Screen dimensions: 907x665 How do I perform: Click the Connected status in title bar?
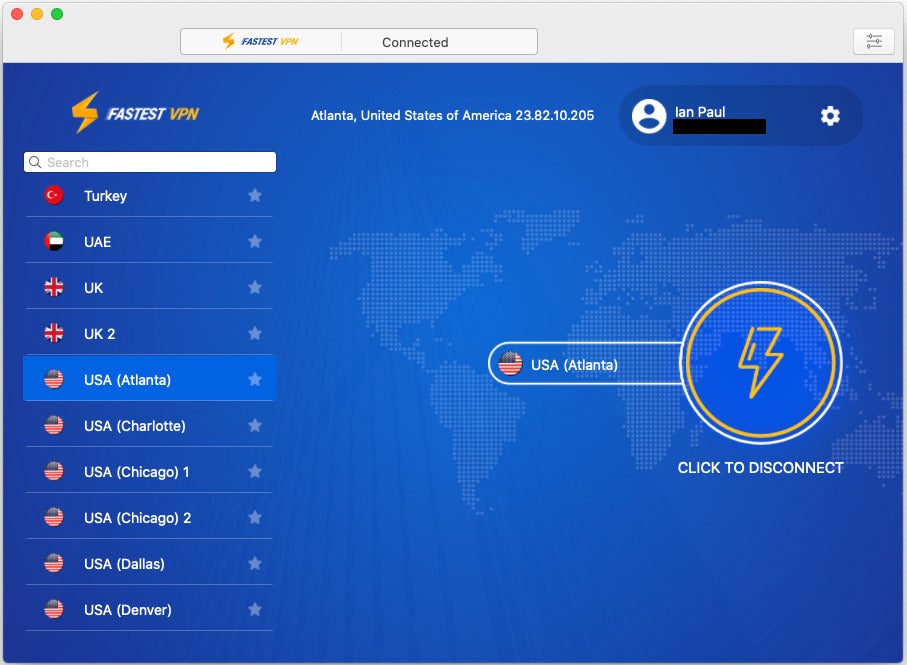tap(415, 42)
